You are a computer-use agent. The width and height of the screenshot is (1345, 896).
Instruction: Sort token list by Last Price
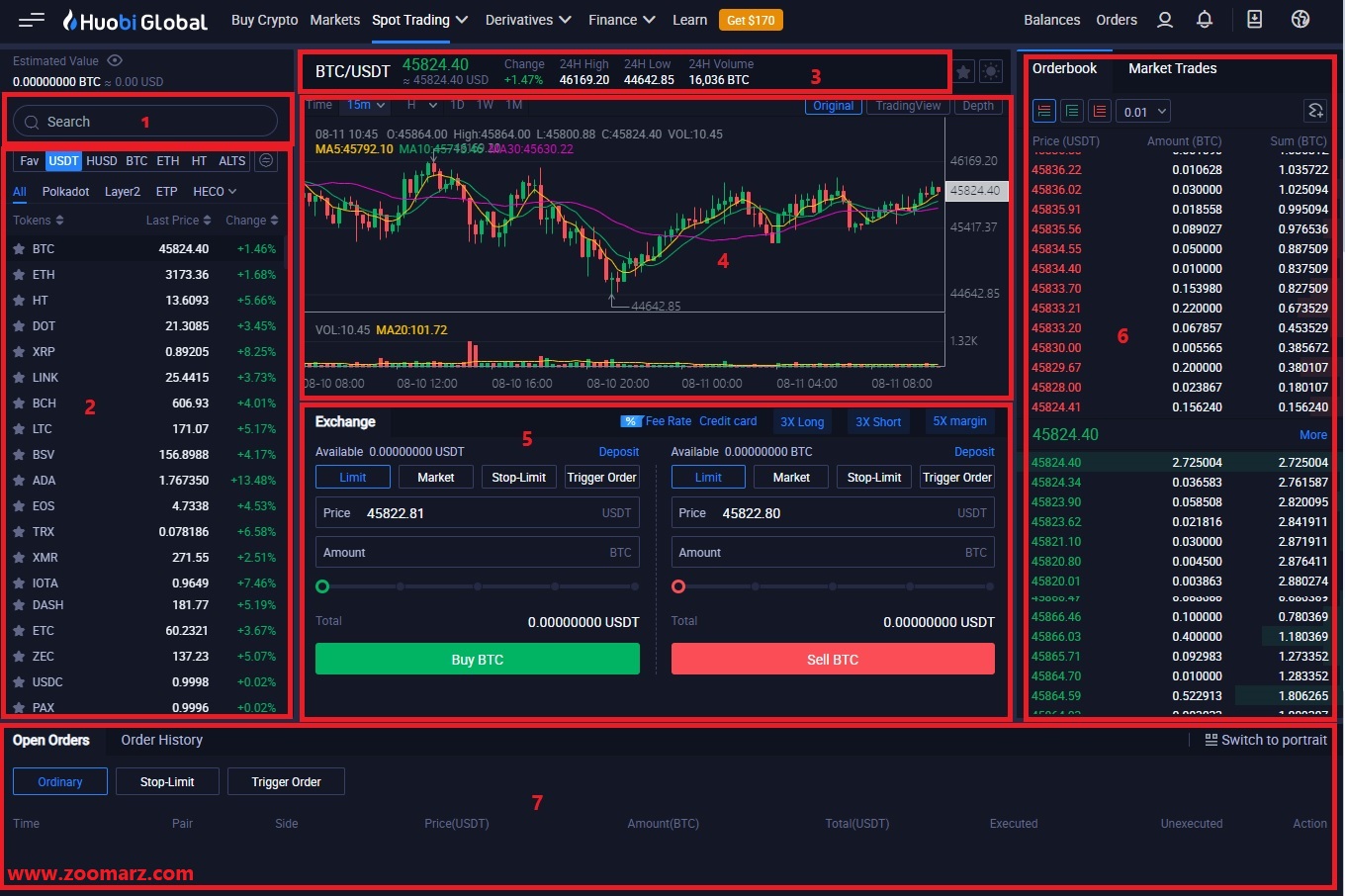pyautogui.click(x=179, y=221)
